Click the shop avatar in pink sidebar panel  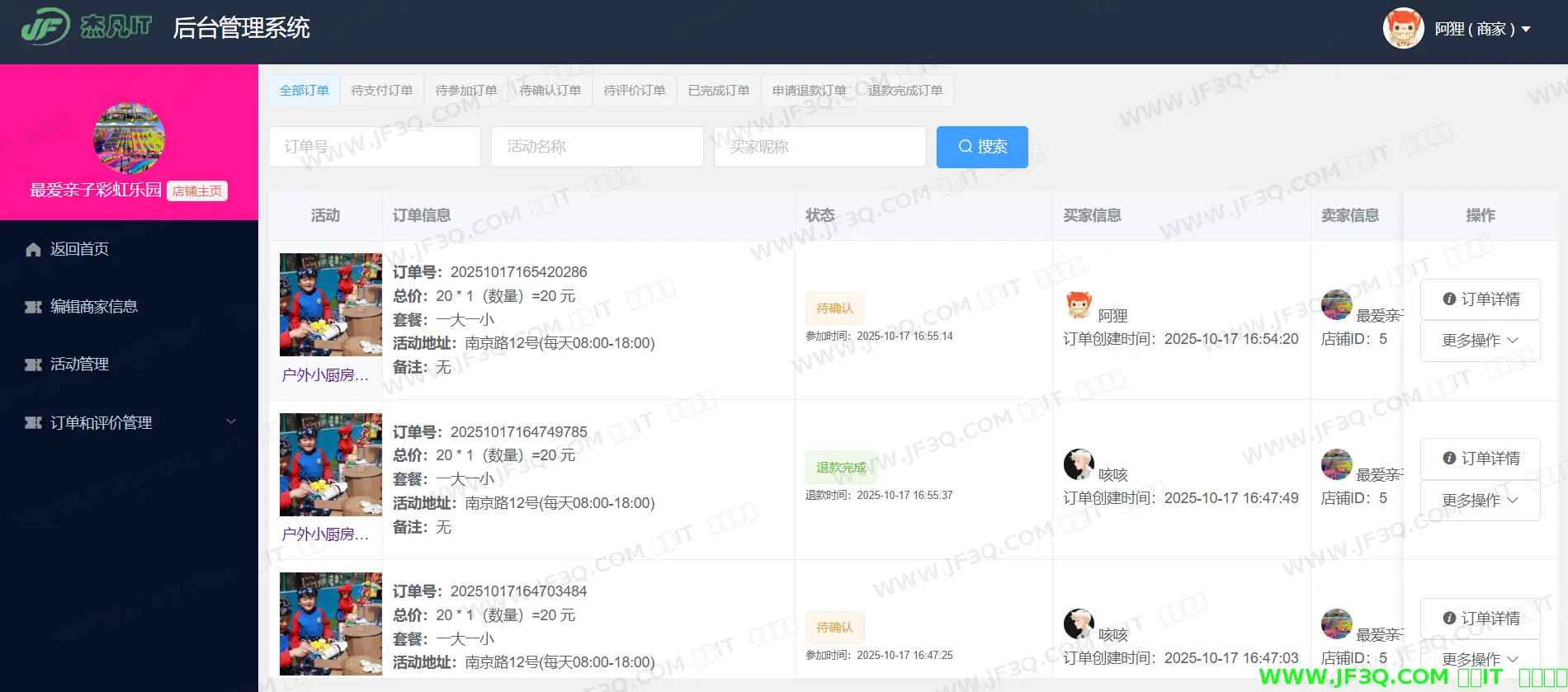[x=129, y=139]
